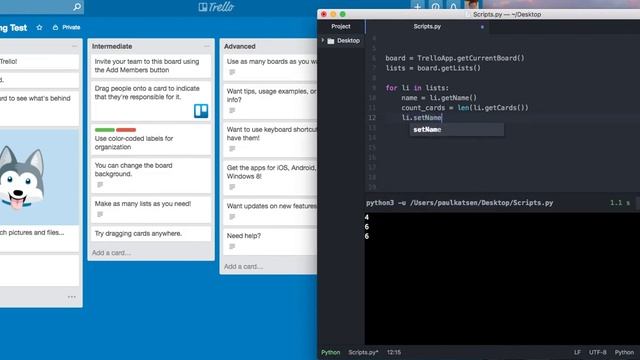Click the 'count_cards = len(li.getCards())' line
The width and height of the screenshot is (640, 360).
(464, 108)
